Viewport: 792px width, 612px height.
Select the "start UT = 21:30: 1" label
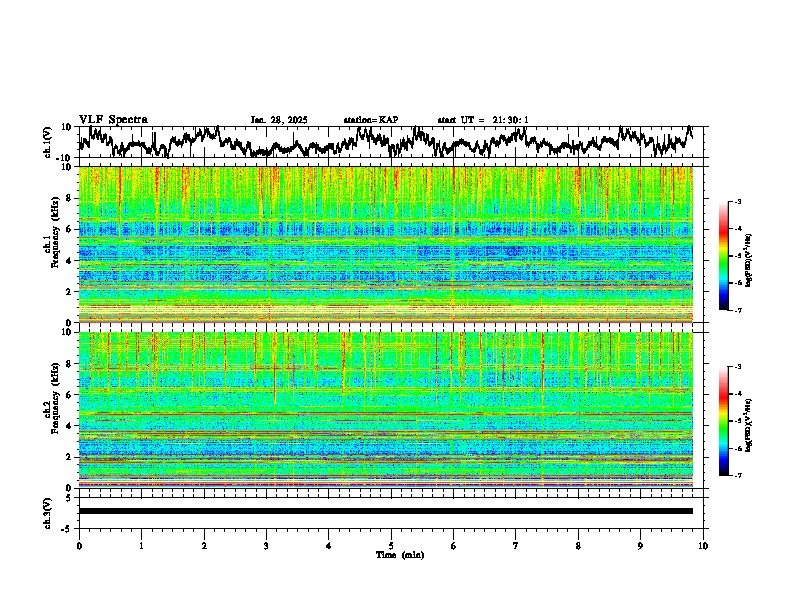pyautogui.click(x=483, y=120)
